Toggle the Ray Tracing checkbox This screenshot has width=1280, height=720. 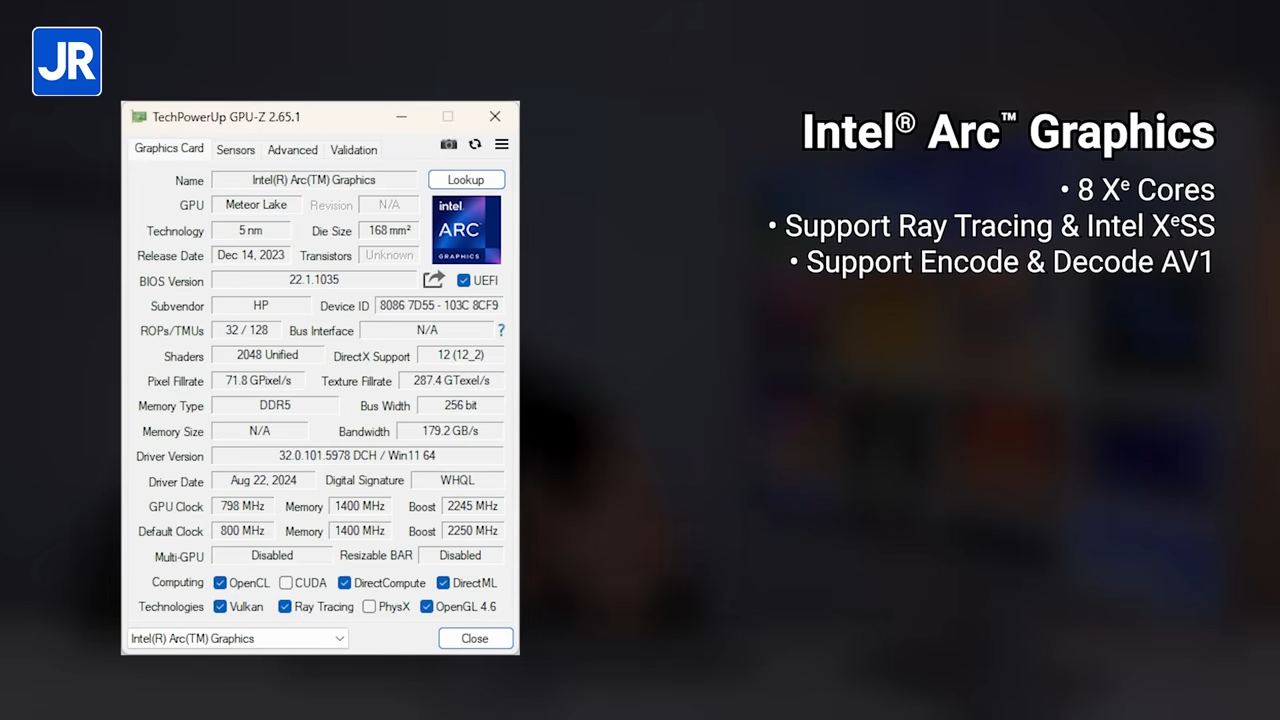pos(285,607)
